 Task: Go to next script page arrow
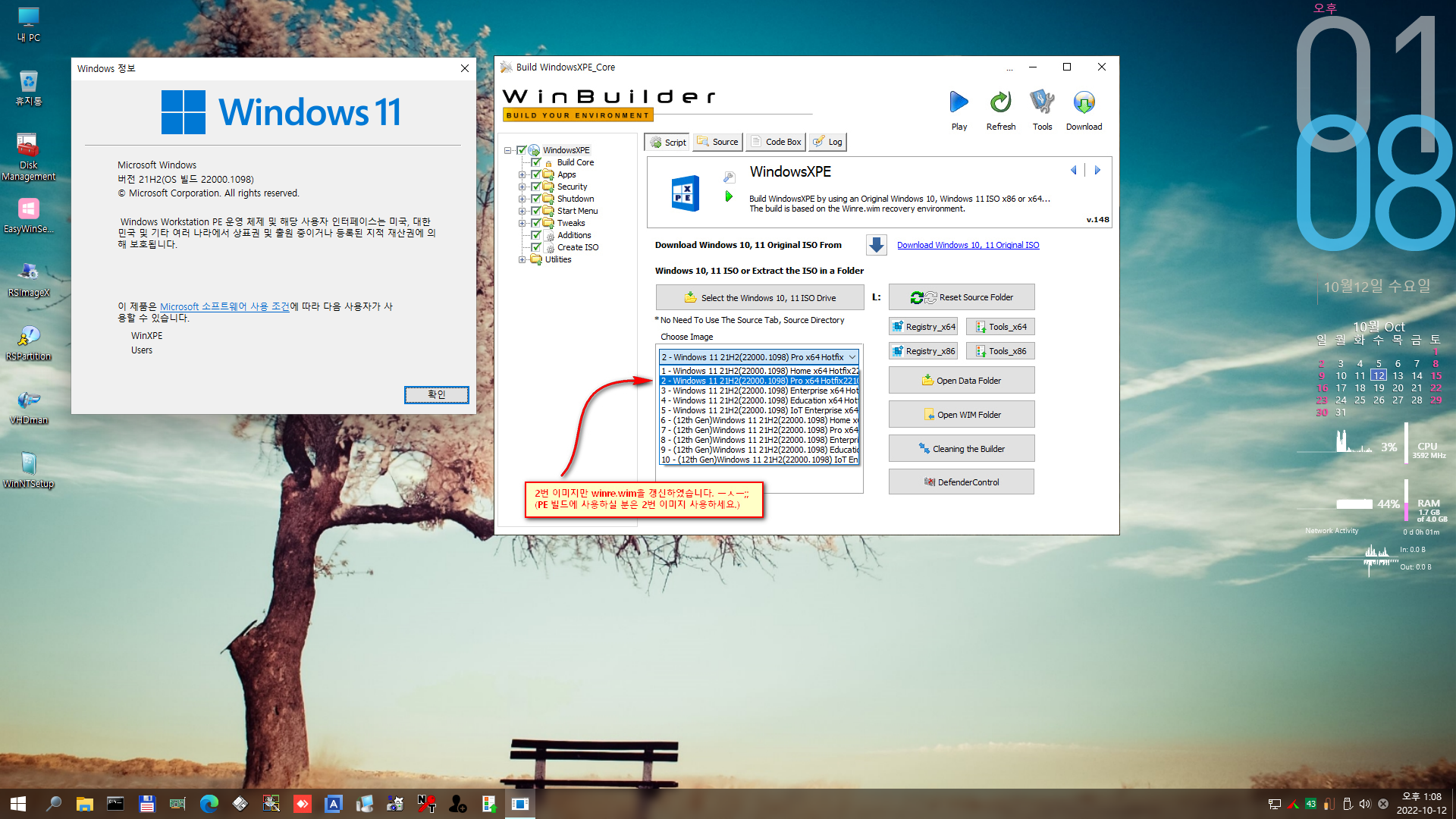(x=1097, y=171)
